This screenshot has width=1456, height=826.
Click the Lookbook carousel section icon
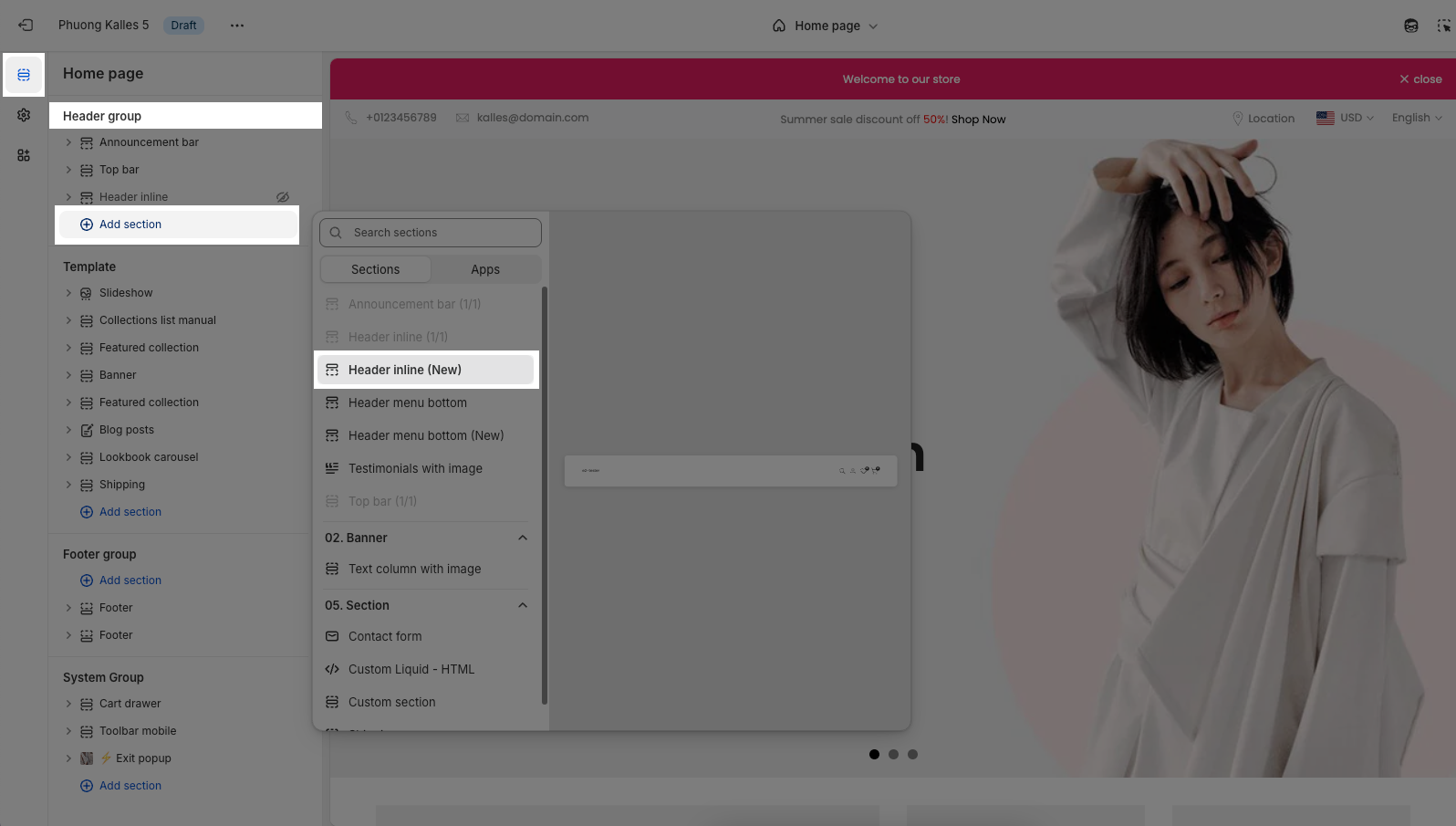pyautogui.click(x=87, y=457)
